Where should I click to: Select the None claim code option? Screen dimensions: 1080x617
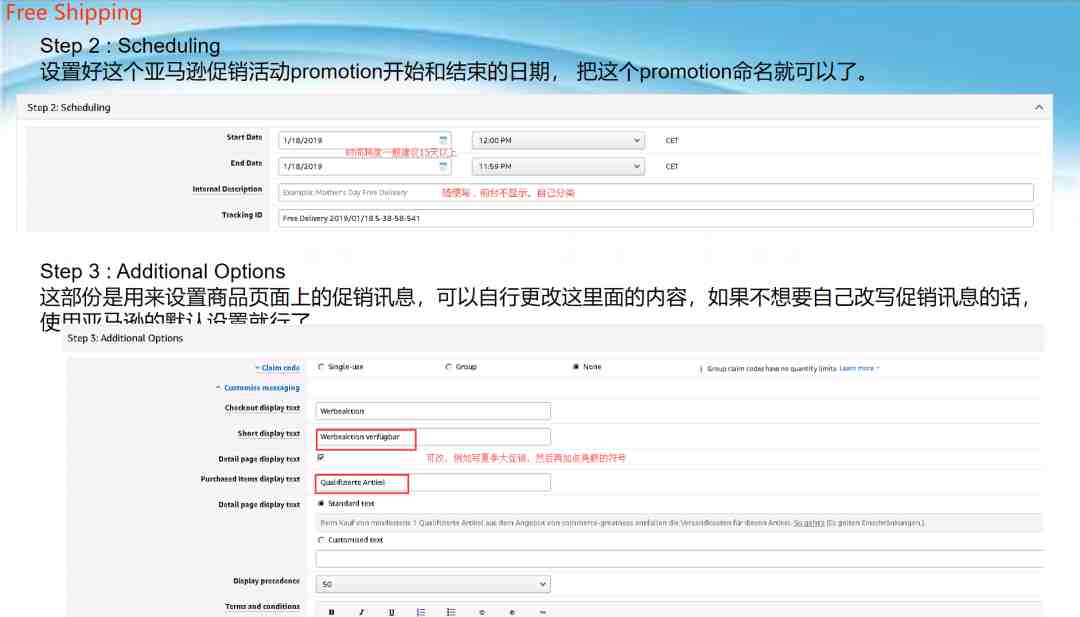(x=576, y=367)
